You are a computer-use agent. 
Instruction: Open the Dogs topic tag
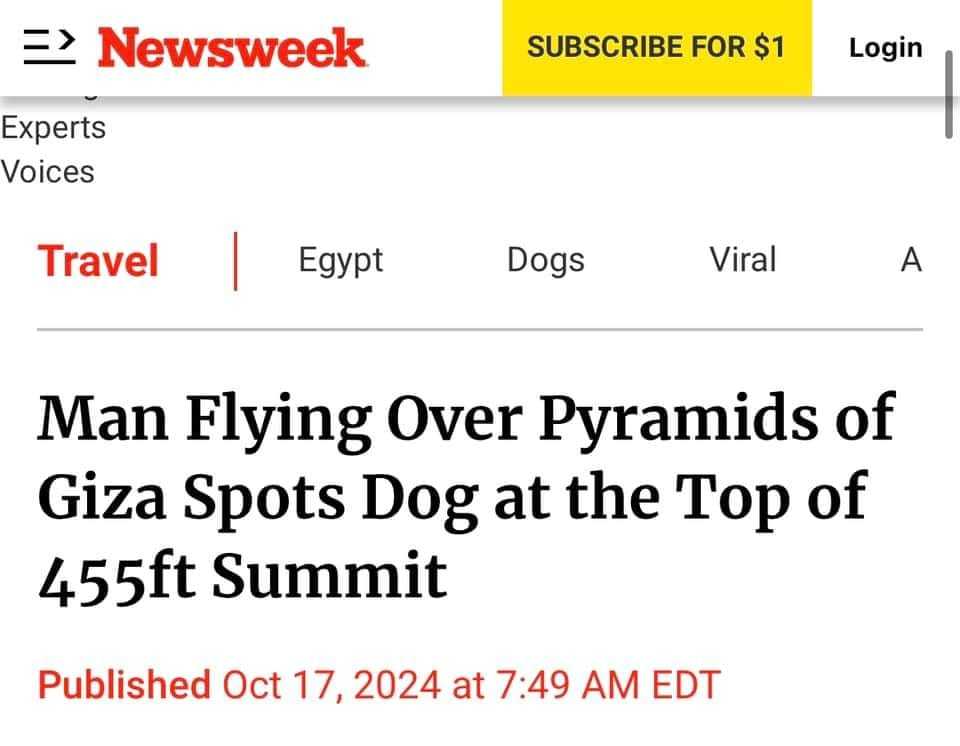(x=545, y=260)
